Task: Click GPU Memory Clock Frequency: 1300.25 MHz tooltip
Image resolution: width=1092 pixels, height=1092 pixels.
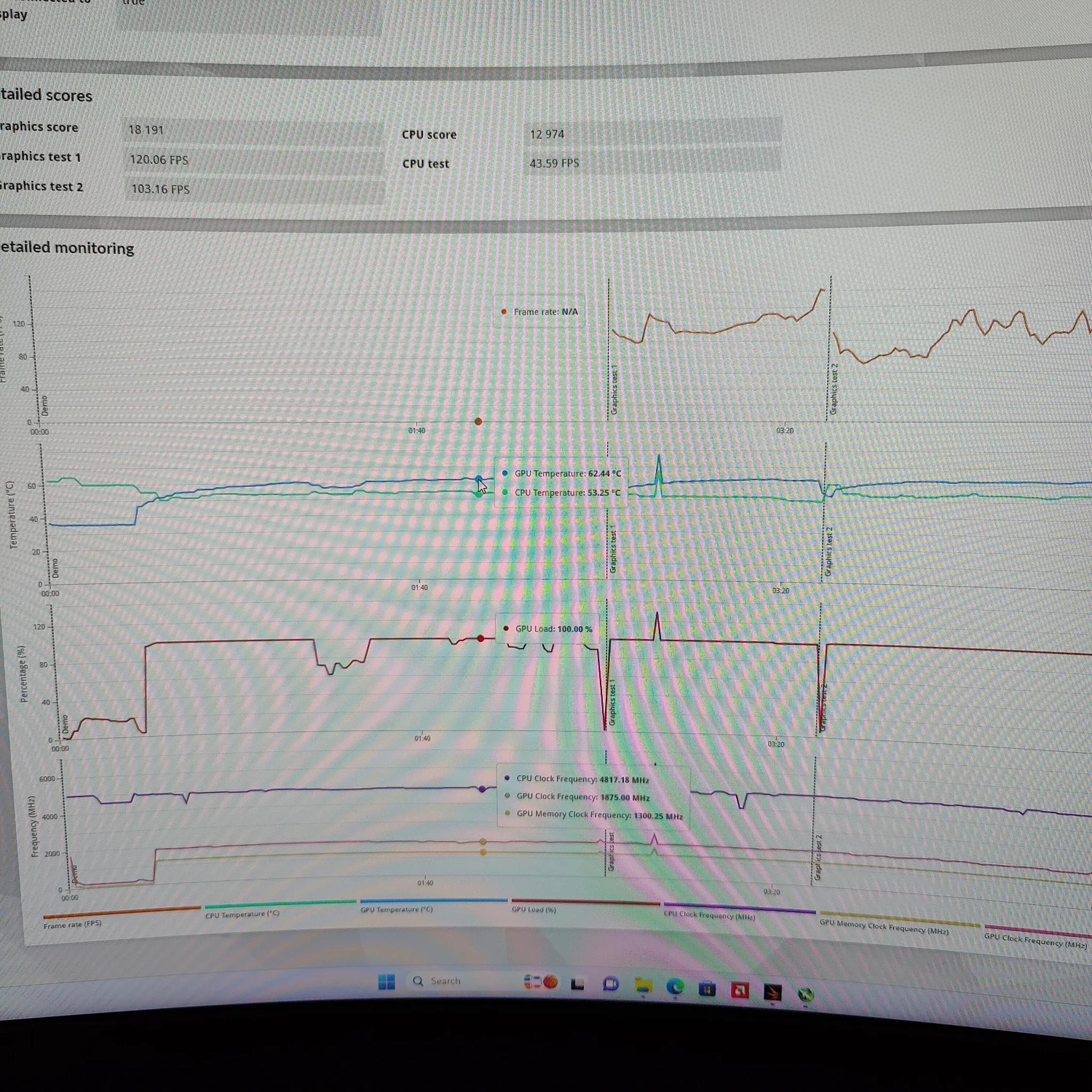Action: click(x=600, y=815)
